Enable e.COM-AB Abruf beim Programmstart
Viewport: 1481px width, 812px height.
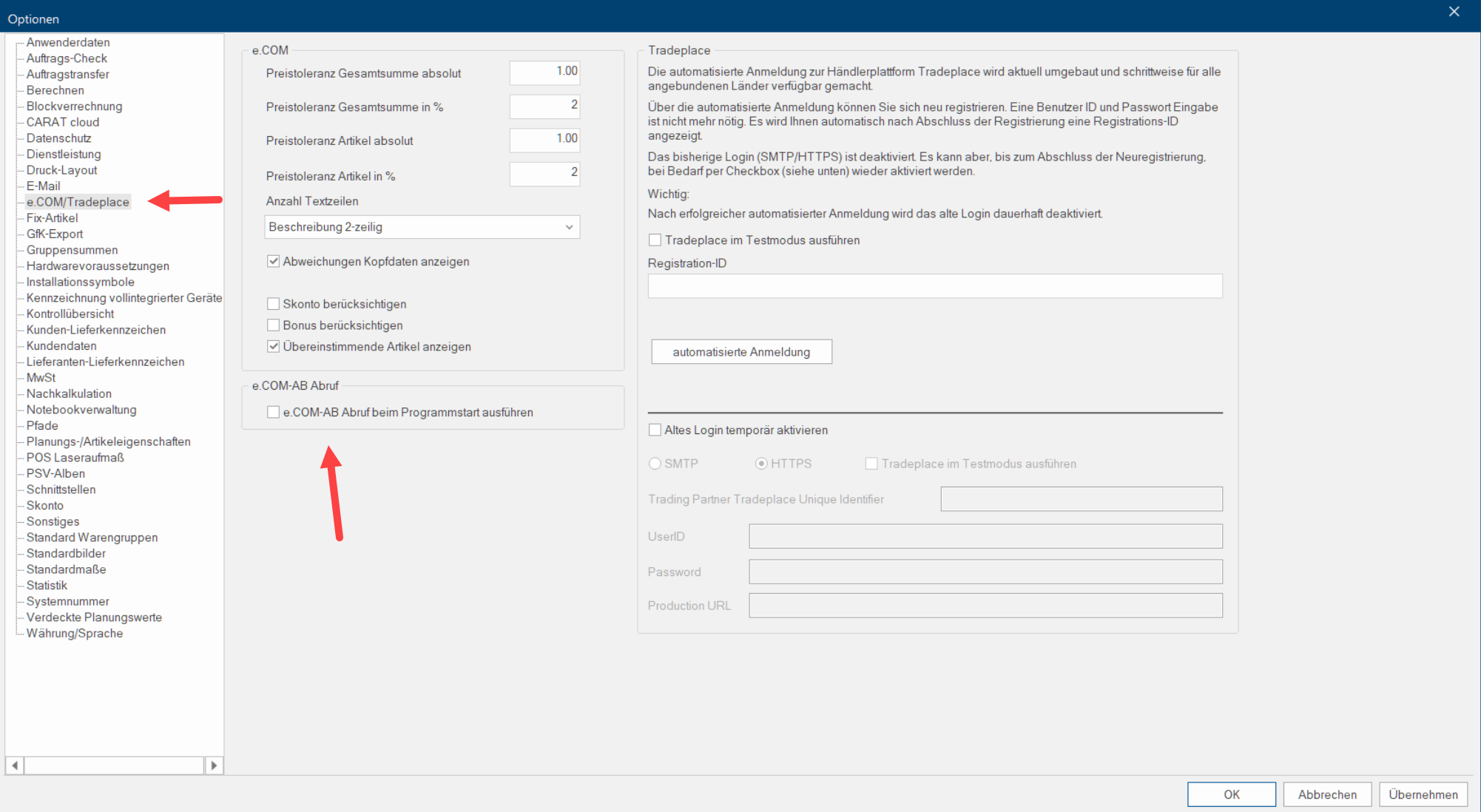274,413
